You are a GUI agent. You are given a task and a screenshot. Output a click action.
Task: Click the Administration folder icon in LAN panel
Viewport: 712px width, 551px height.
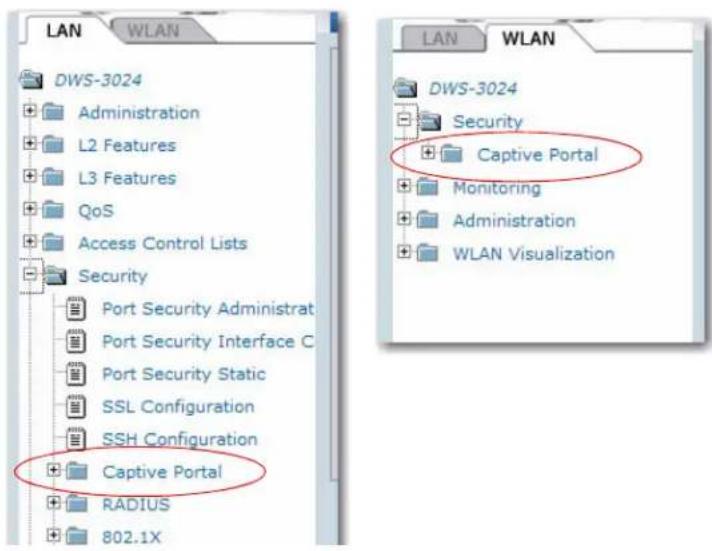(53, 111)
